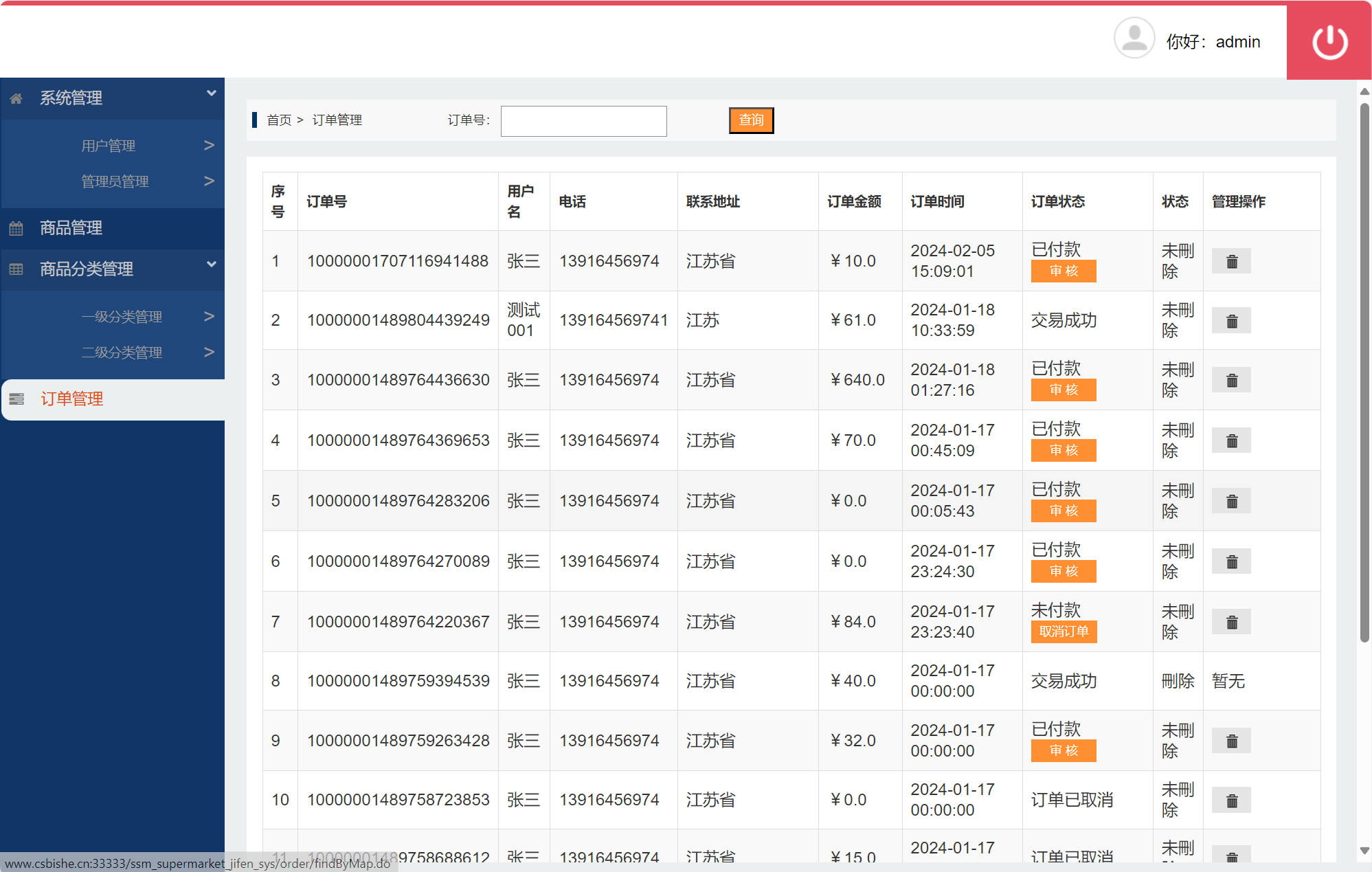Collapse the 商品分类管理 section chevron
Image resolution: width=1372 pixels, height=872 pixels.
pos(211,263)
